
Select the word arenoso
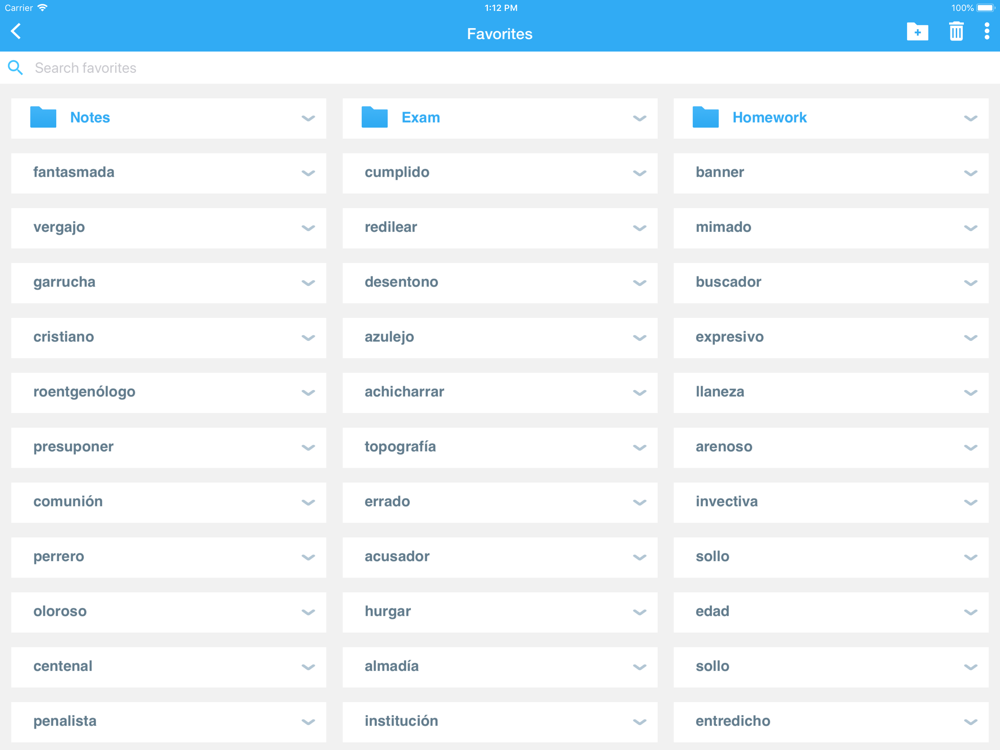coord(724,446)
